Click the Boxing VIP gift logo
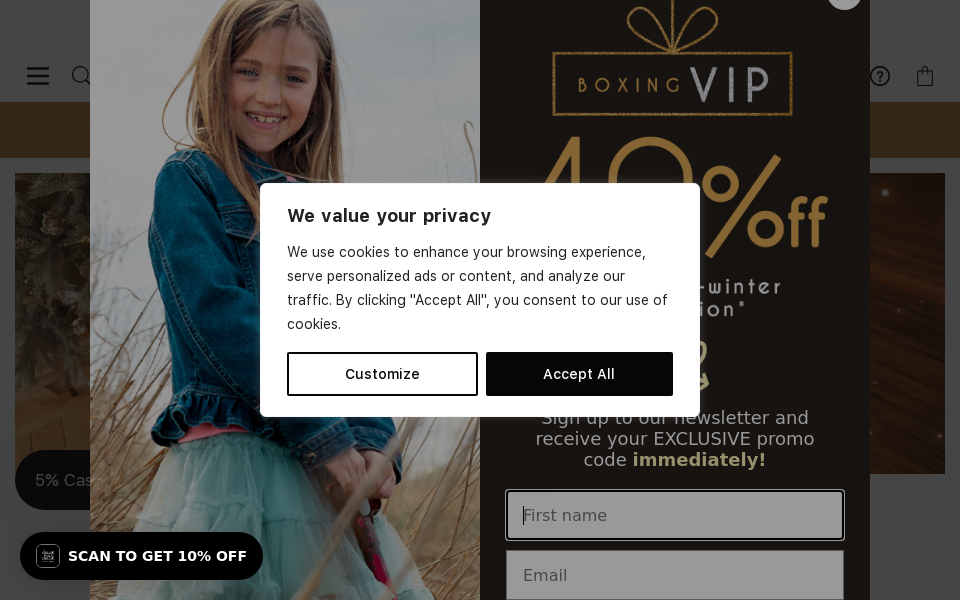 pyautogui.click(x=672, y=65)
